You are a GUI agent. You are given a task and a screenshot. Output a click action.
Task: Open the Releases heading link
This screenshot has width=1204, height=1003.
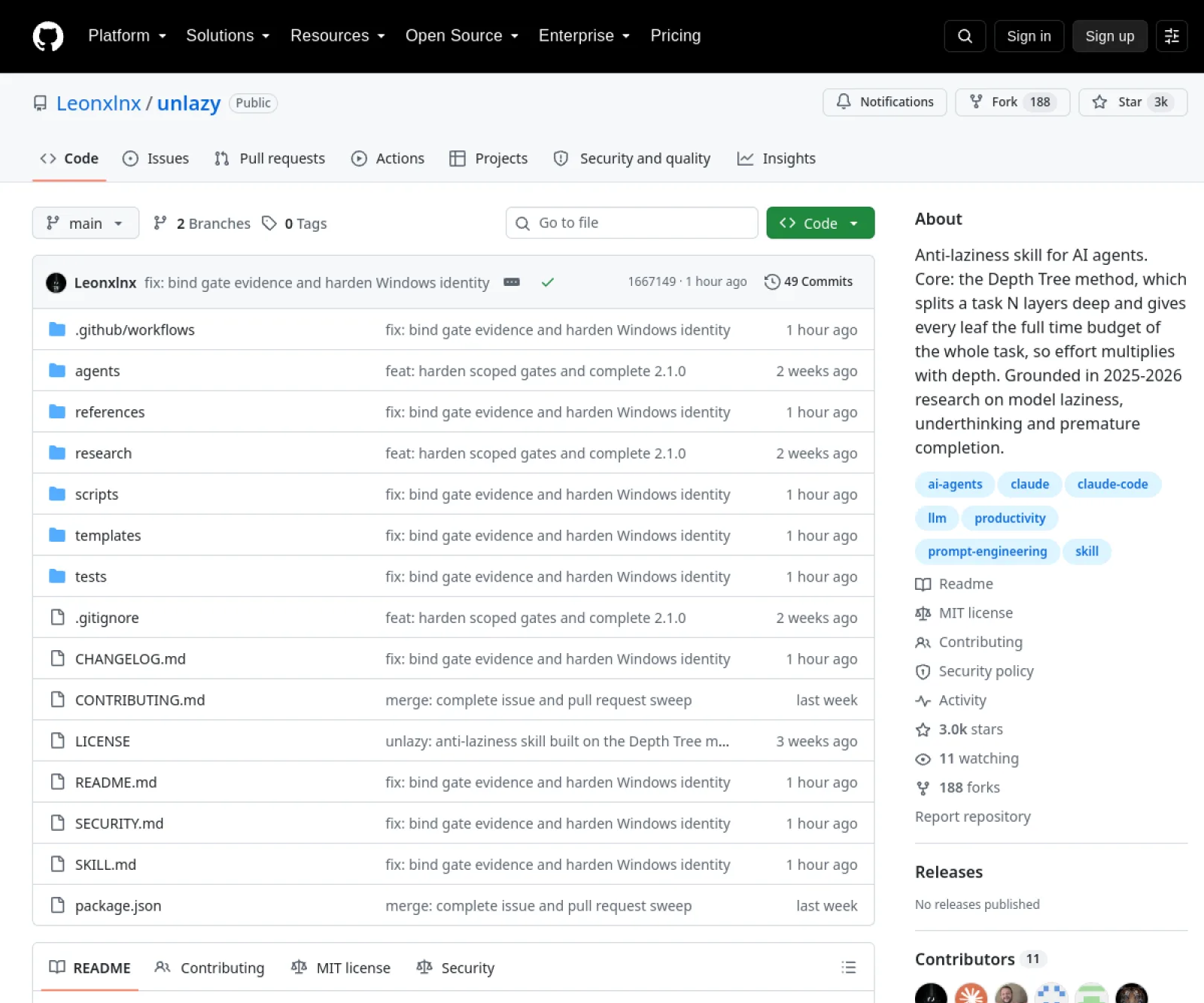tap(948, 872)
